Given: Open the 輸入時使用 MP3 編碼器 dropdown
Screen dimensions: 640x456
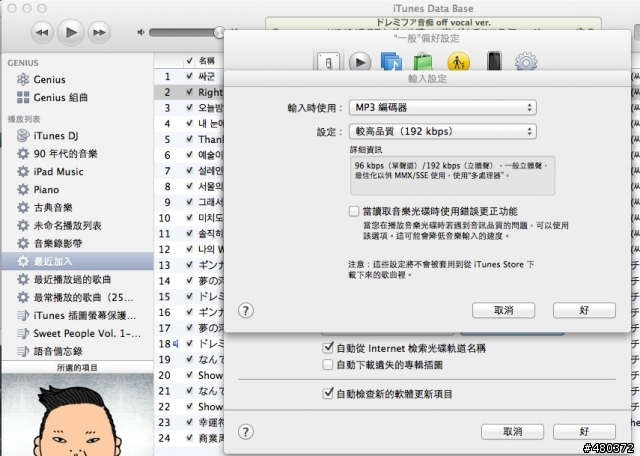Looking at the screenshot, I should tap(442, 107).
